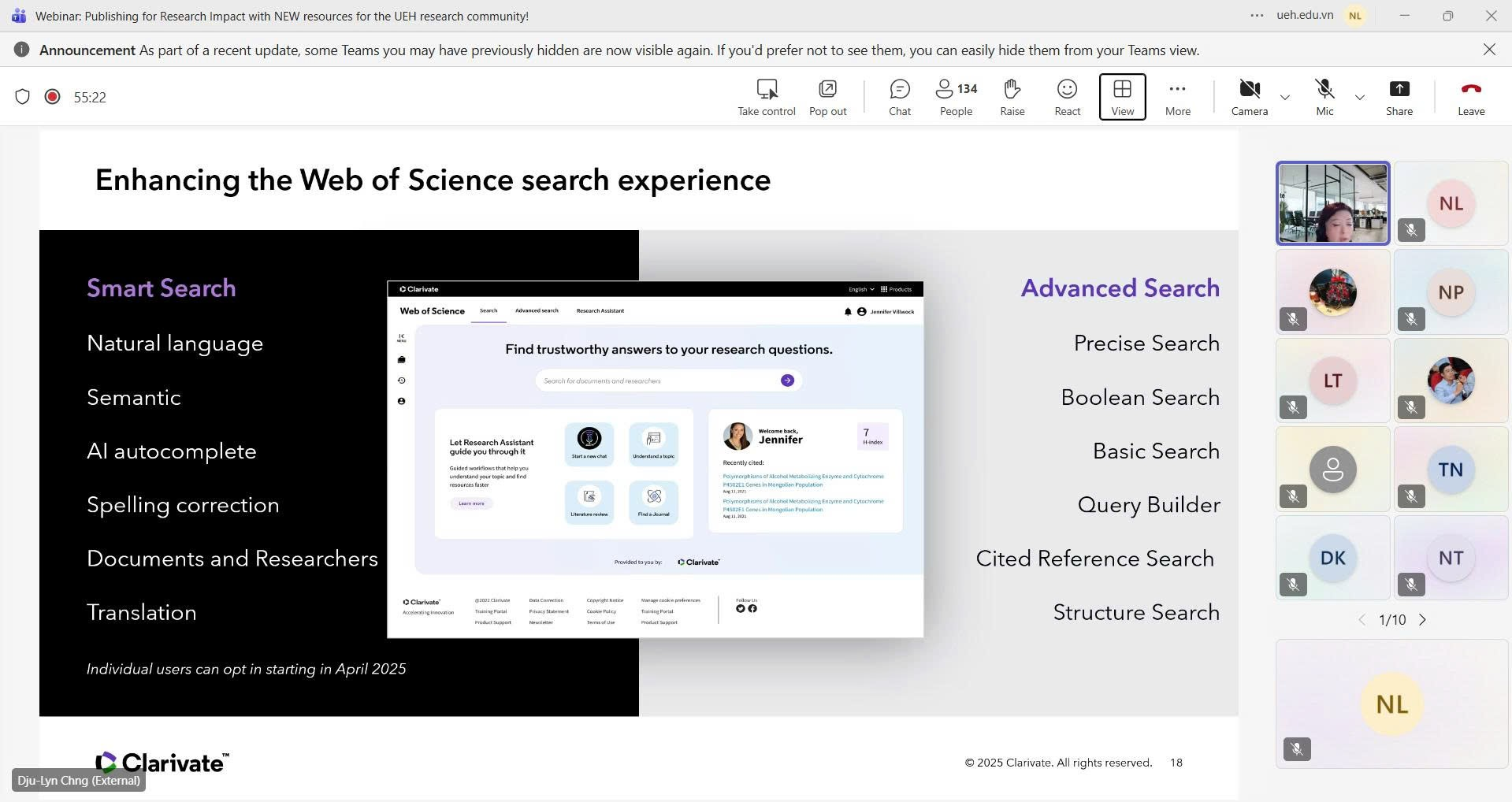Open the View layout options
Viewport: 1512px width, 802px height.
(1122, 97)
